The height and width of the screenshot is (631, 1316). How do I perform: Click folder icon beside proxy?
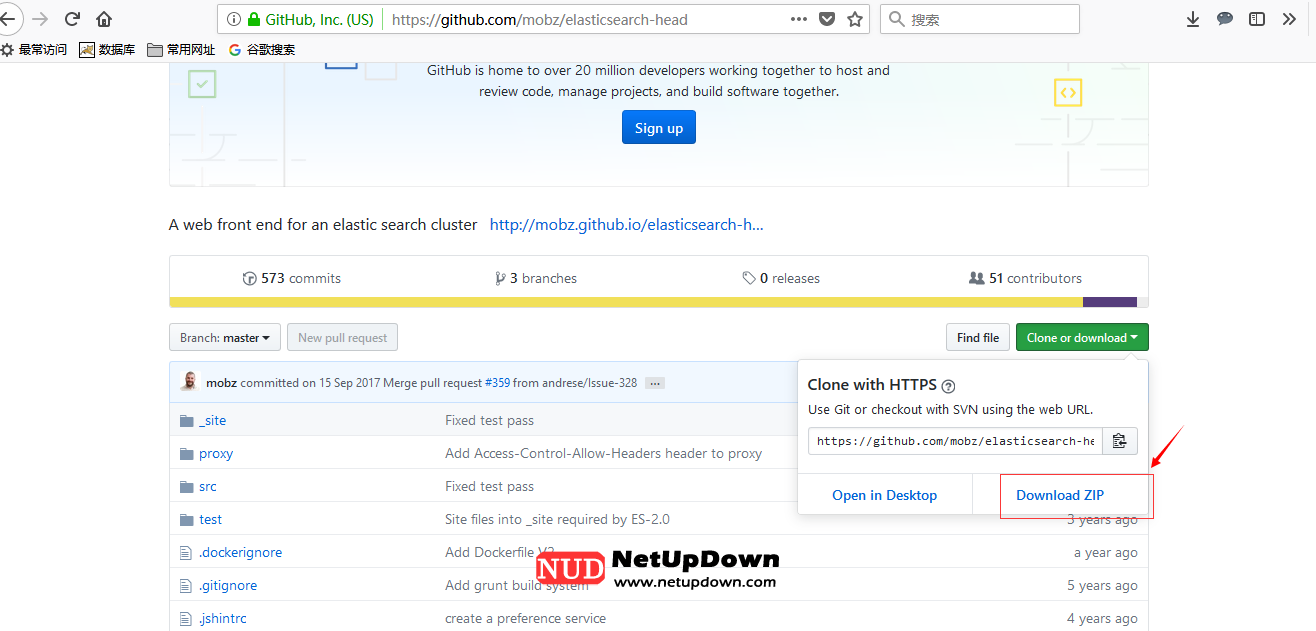186,454
